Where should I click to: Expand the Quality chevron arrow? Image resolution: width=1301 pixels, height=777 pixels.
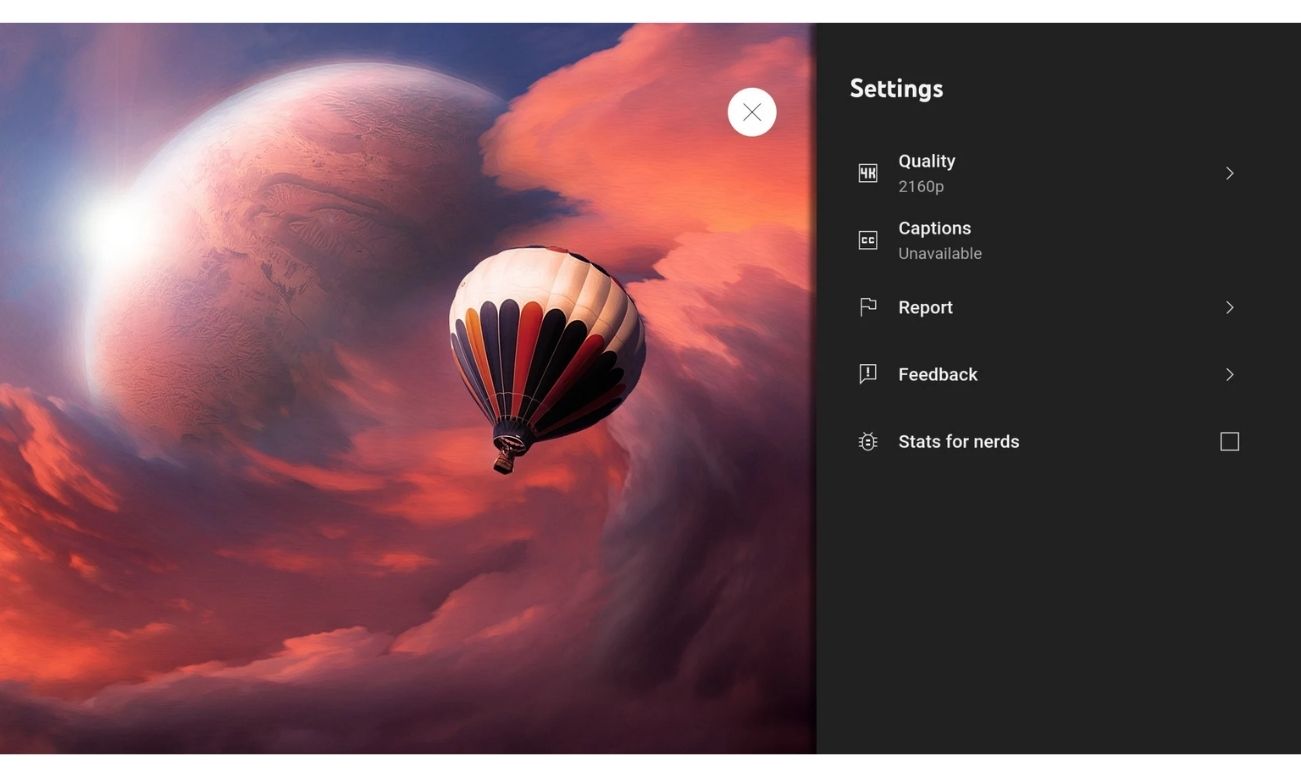click(1229, 174)
